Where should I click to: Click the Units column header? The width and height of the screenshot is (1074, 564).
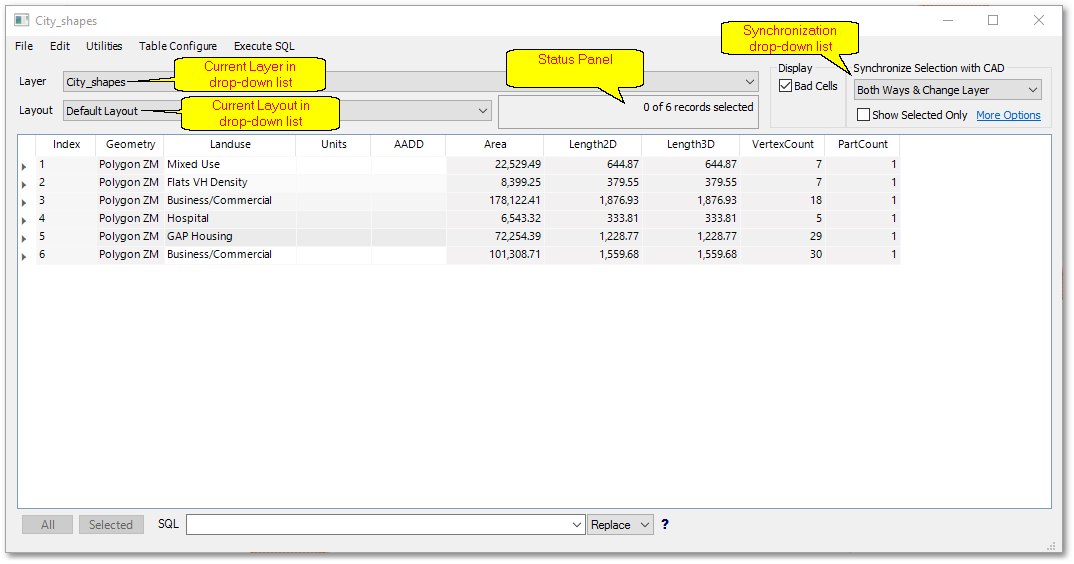[x=334, y=144]
